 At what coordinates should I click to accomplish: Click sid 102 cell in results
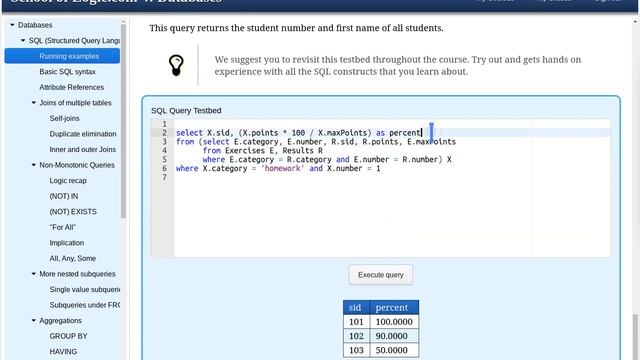click(x=356, y=336)
